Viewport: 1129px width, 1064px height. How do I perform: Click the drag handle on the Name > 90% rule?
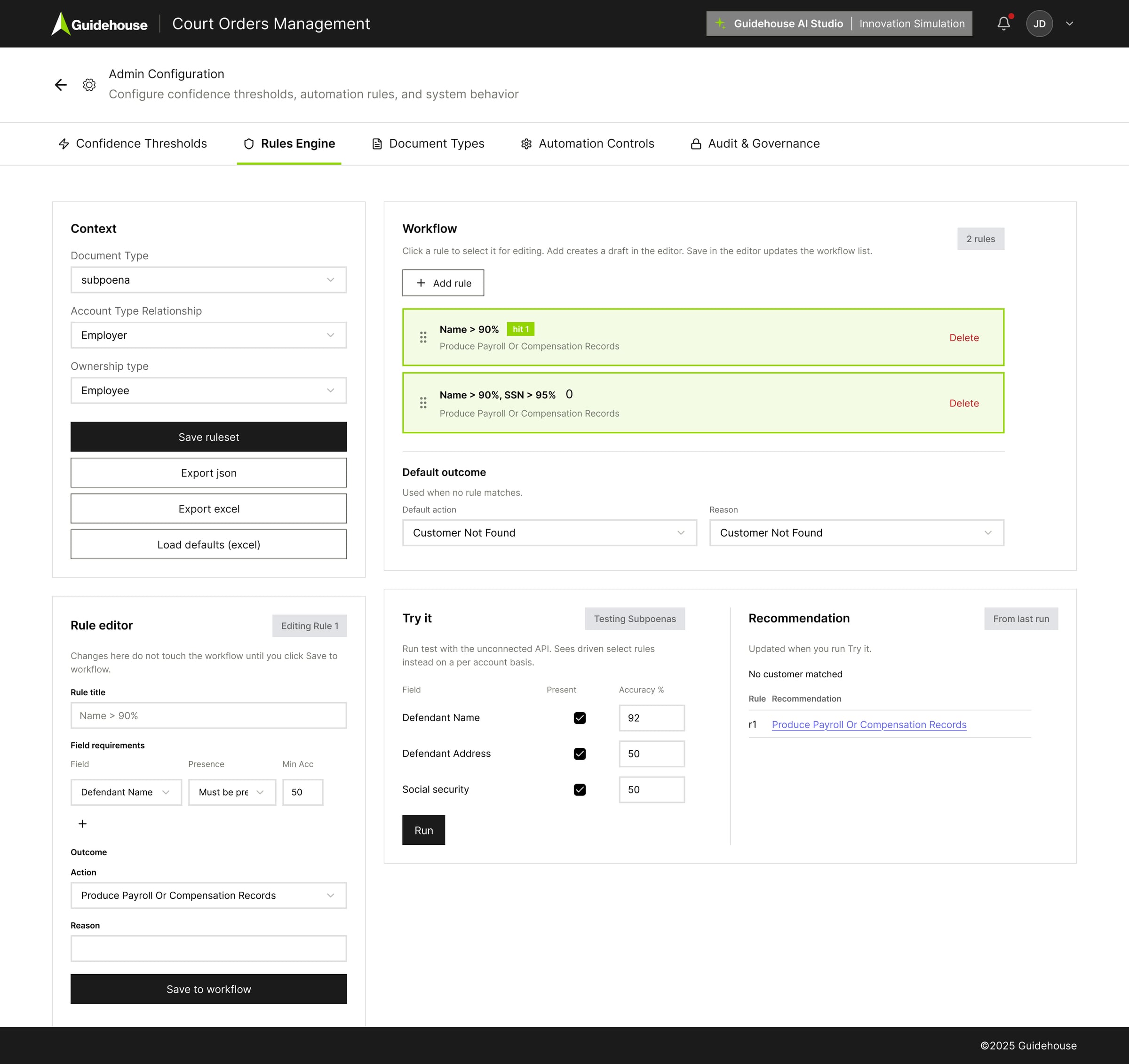(x=423, y=337)
